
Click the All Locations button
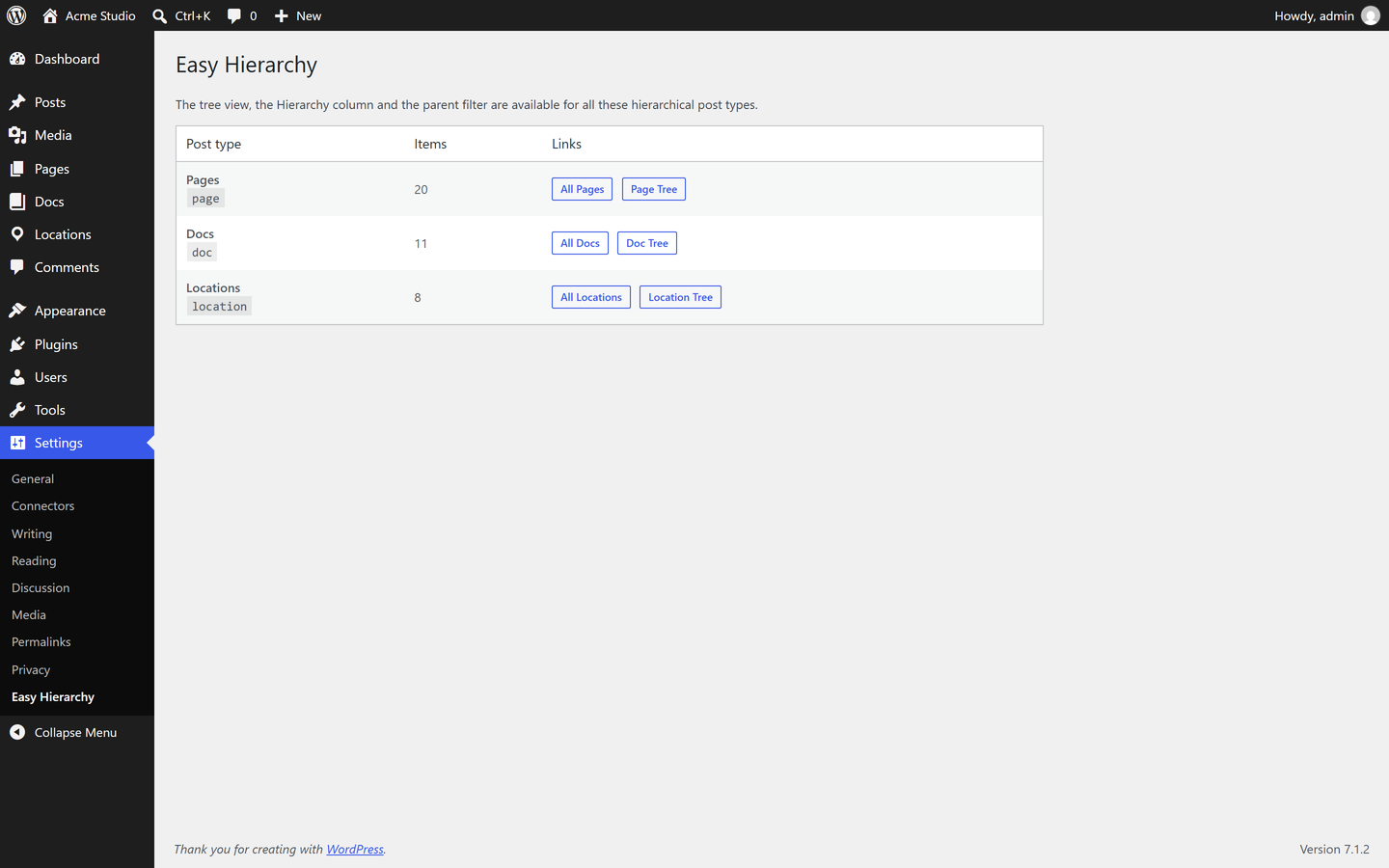point(591,297)
